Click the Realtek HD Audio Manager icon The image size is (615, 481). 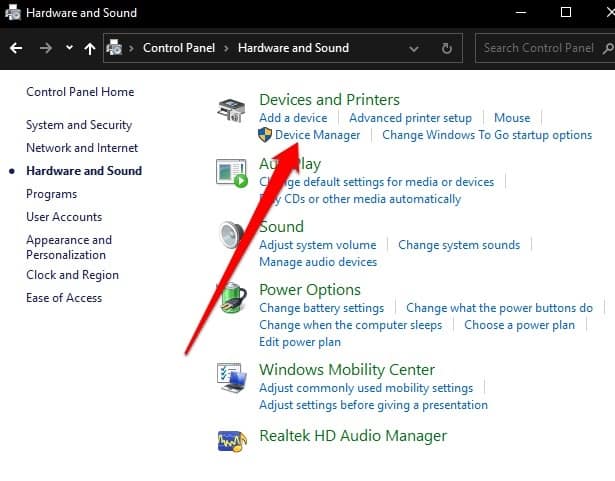[x=232, y=441]
